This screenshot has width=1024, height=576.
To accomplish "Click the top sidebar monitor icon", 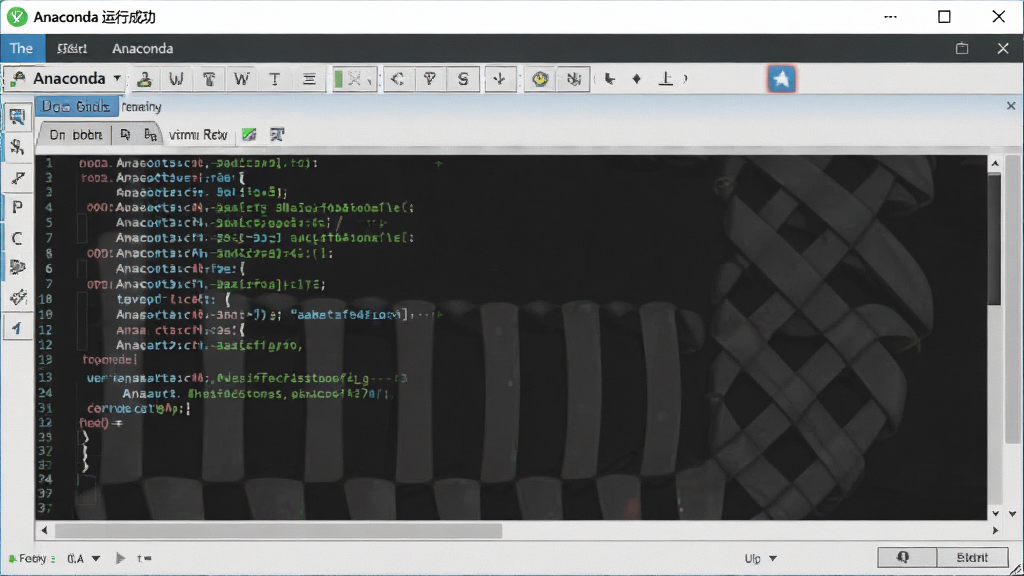I will 18,117.
